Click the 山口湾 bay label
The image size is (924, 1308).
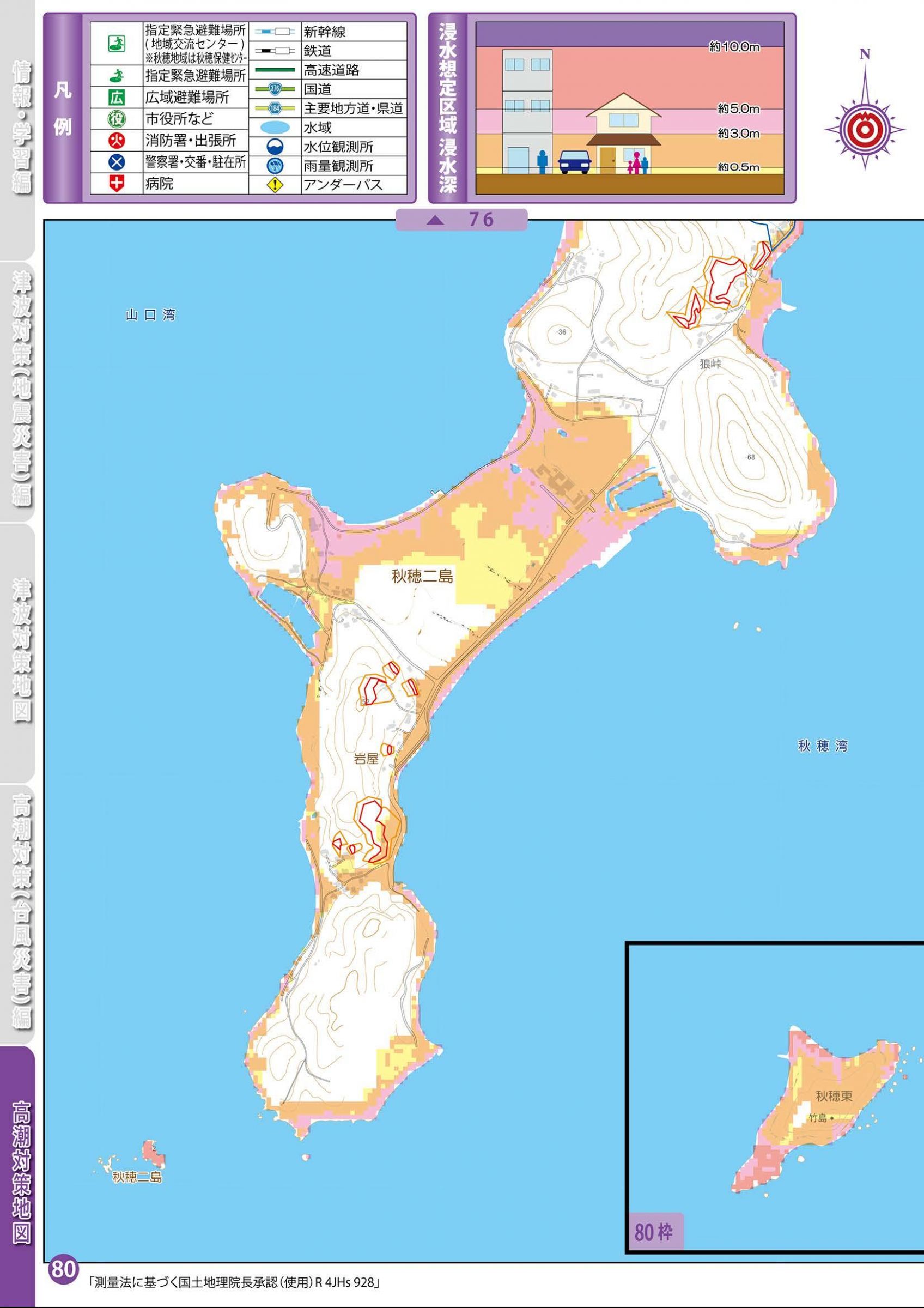click(x=150, y=315)
